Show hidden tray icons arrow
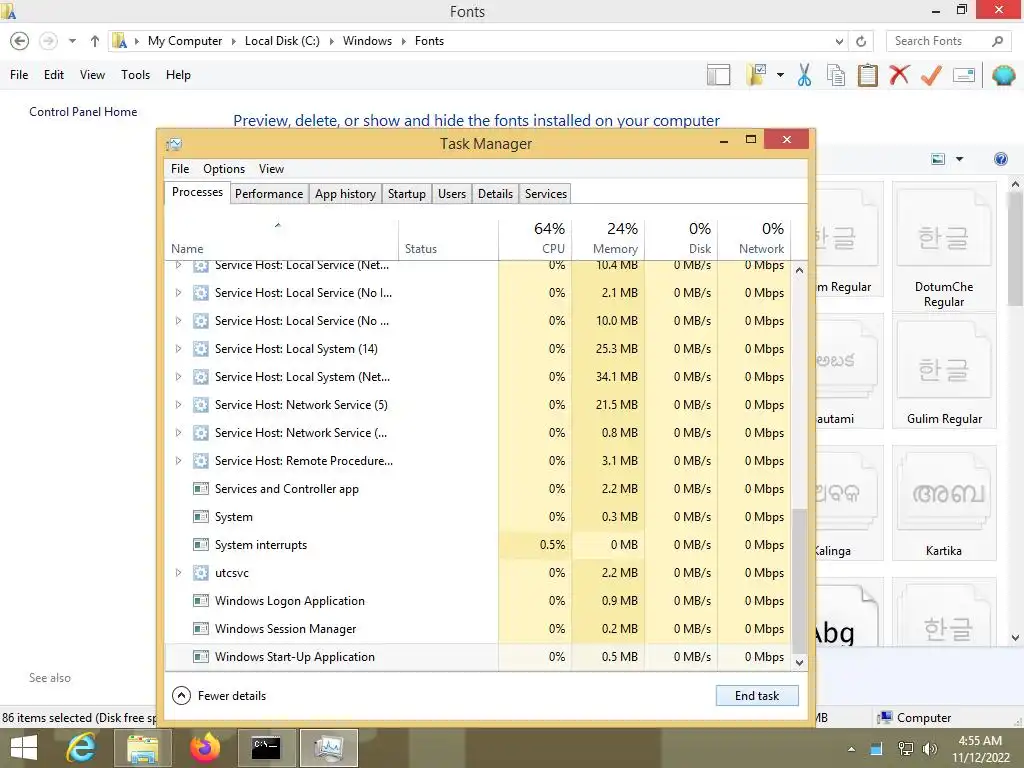This screenshot has height=768, width=1024. pyautogui.click(x=851, y=749)
